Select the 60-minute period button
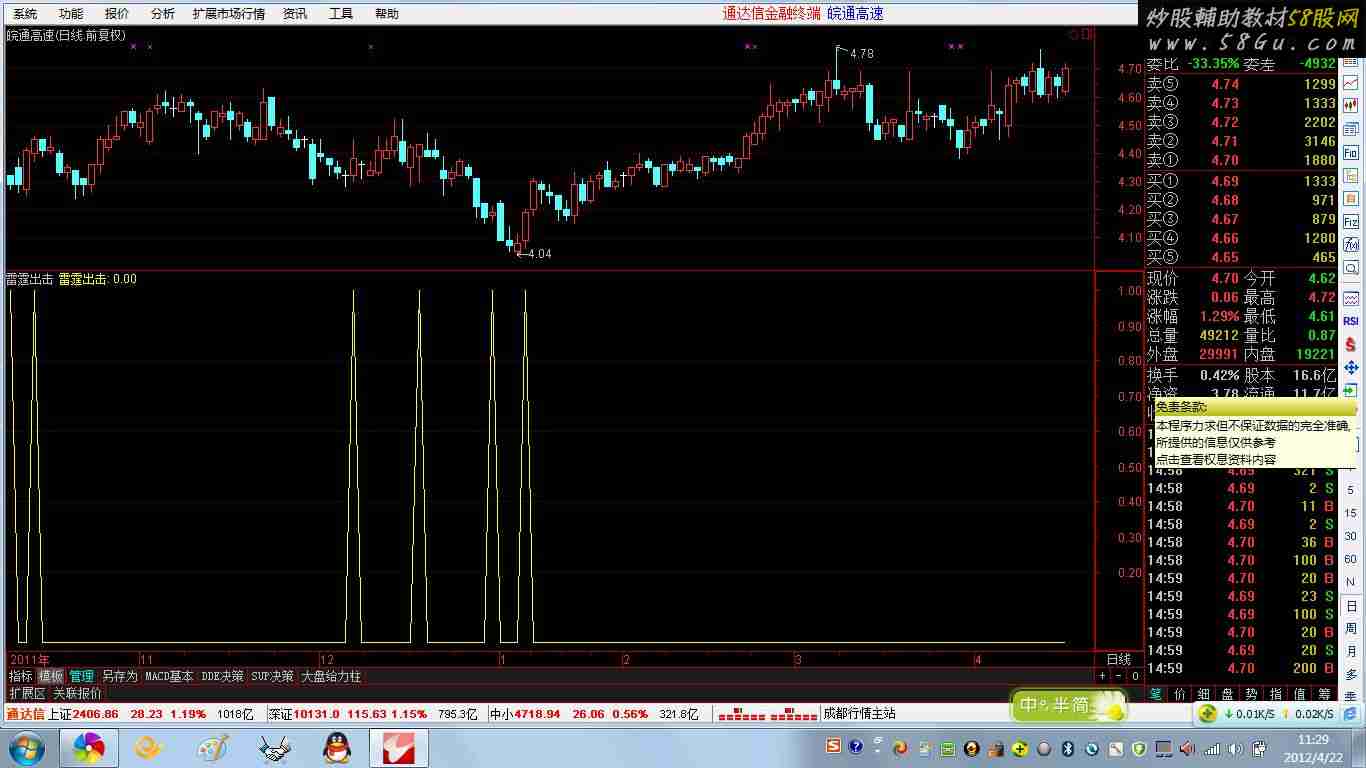The height and width of the screenshot is (768, 1366). coord(1351,559)
